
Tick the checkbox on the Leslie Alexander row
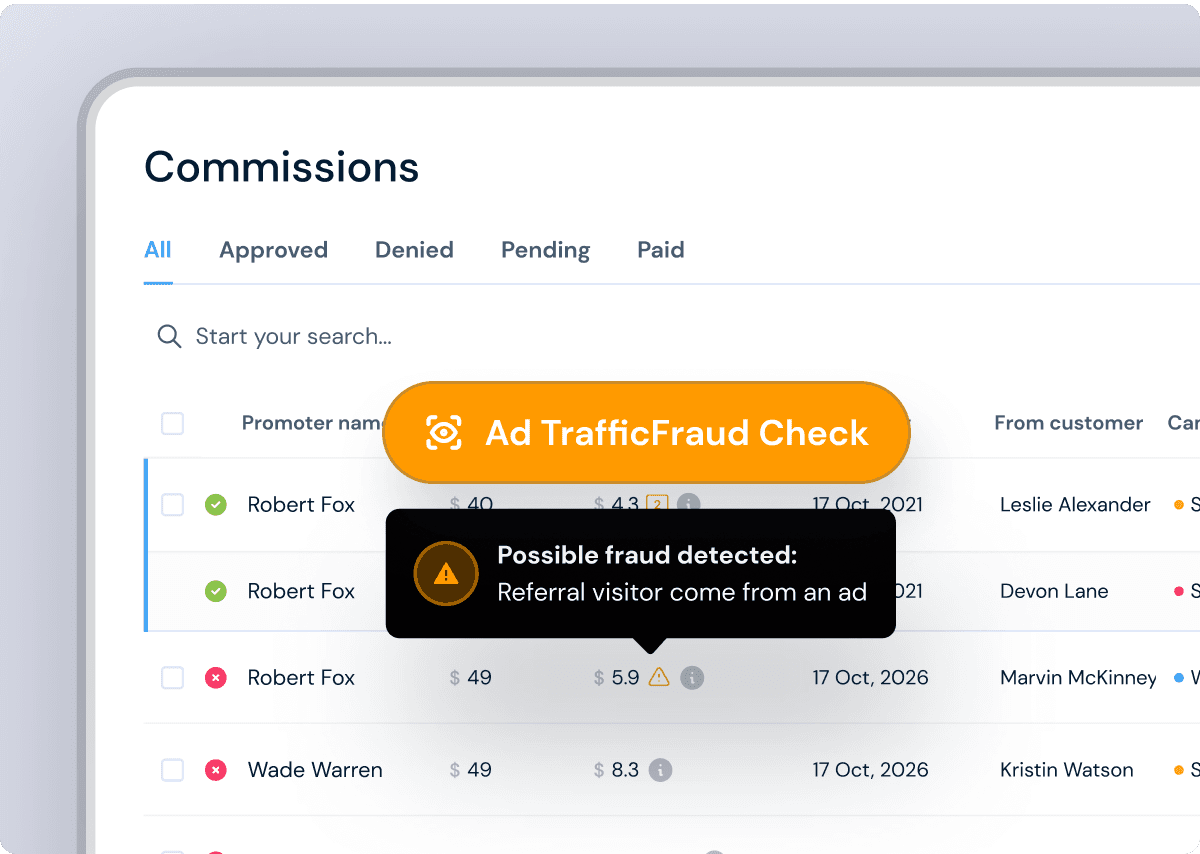pos(173,505)
